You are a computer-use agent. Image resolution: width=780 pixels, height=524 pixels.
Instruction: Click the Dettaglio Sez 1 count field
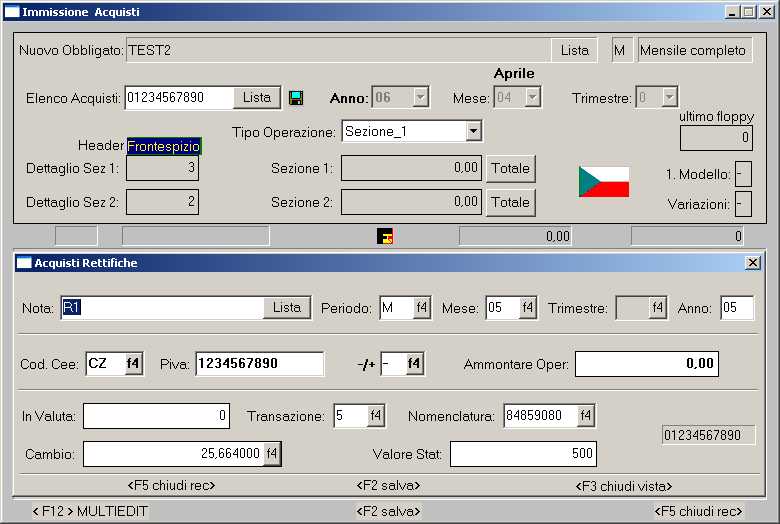[x=162, y=168]
